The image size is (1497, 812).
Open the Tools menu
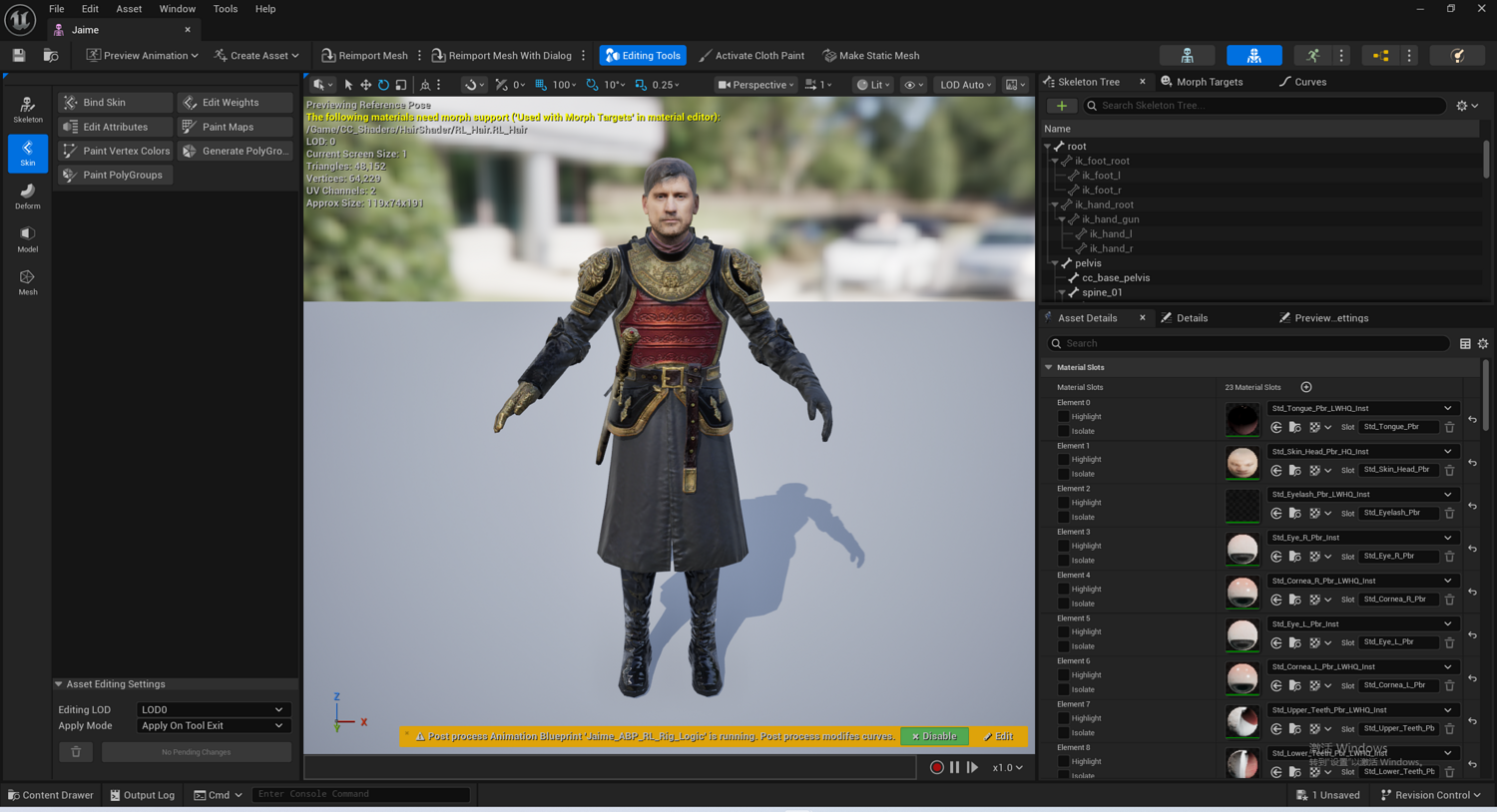(226, 9)
